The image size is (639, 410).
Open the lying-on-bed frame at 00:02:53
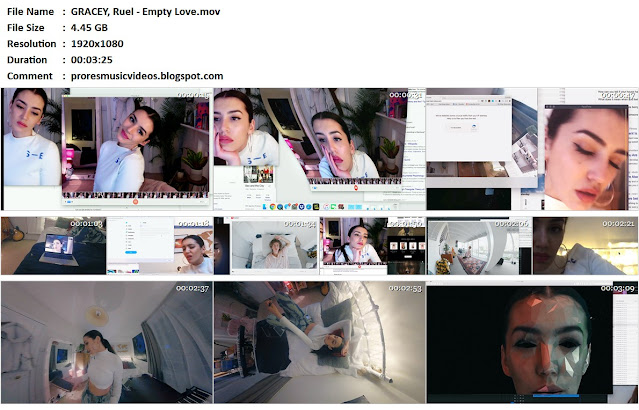pos(320,342)
